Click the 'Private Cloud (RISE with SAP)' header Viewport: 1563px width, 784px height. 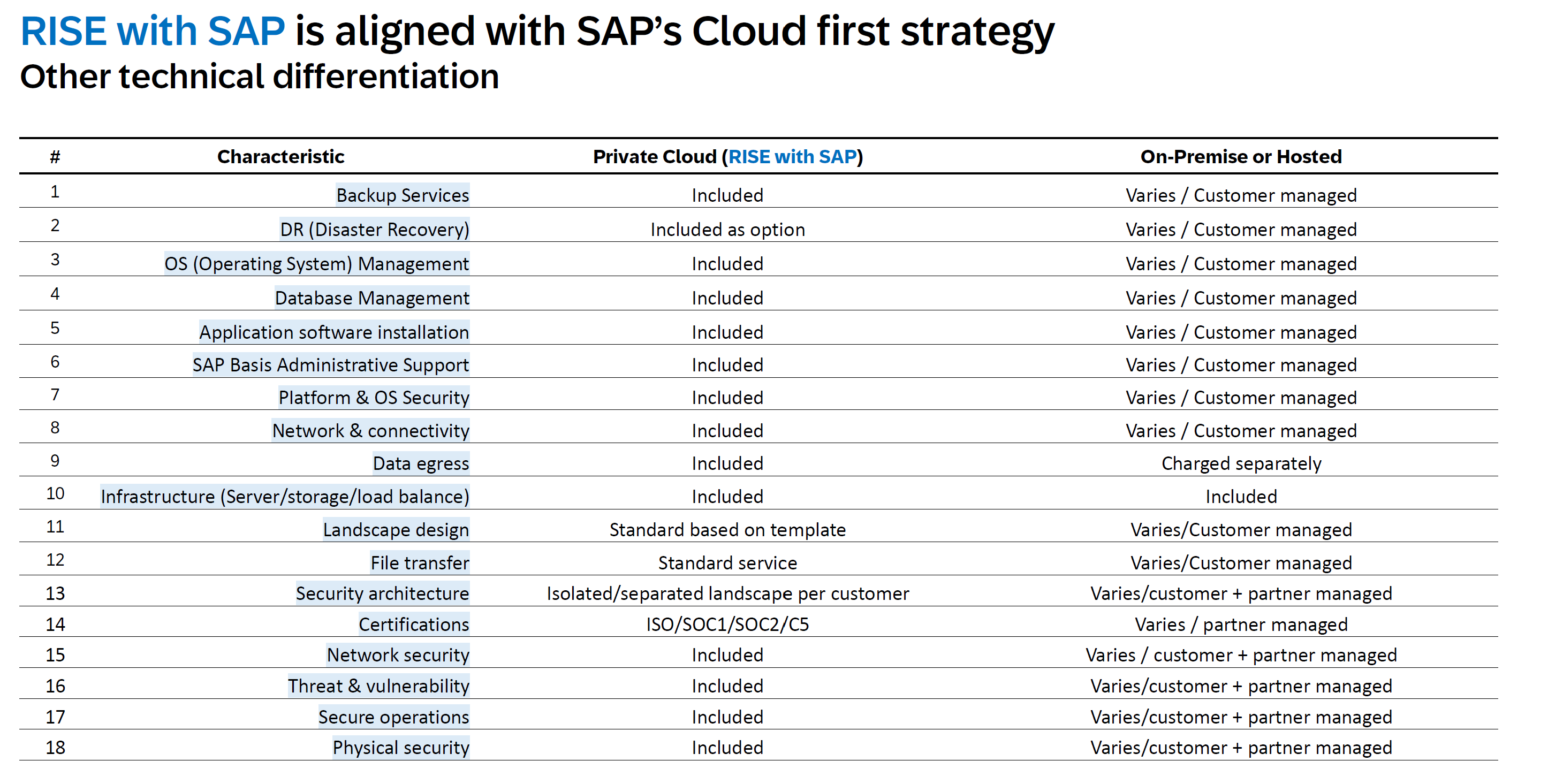pos(727,157)
